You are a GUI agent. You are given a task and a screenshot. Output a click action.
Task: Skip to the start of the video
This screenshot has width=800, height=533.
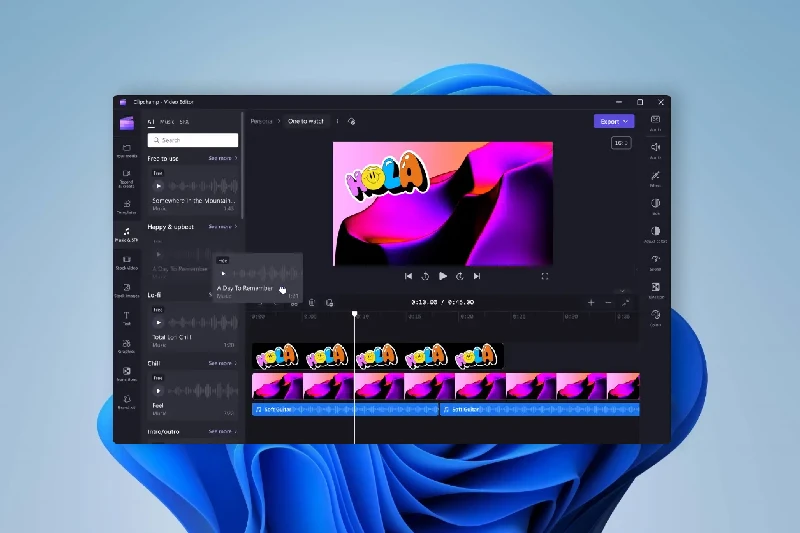click(408, 276)
